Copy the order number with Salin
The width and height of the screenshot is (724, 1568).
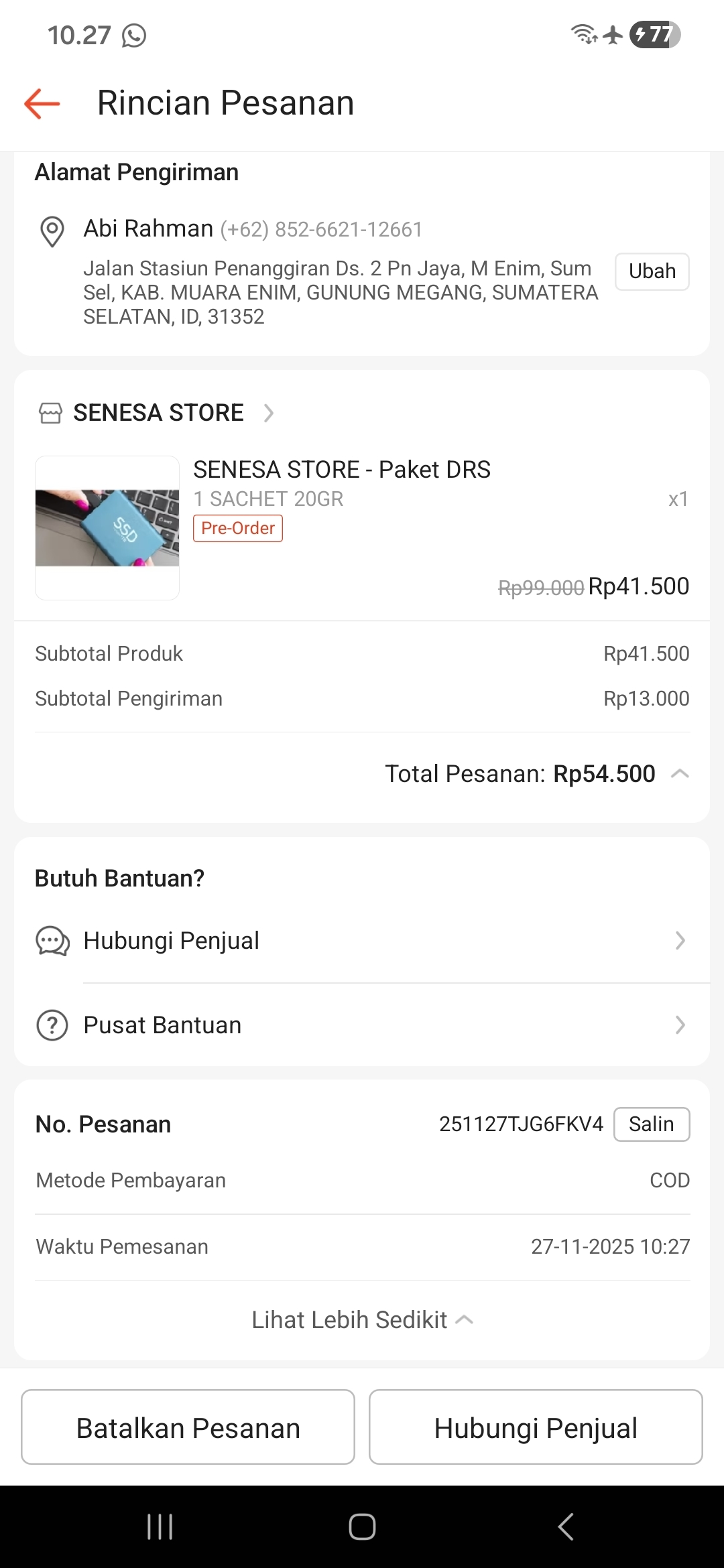pyautogui.click(x=651, y=1124)
